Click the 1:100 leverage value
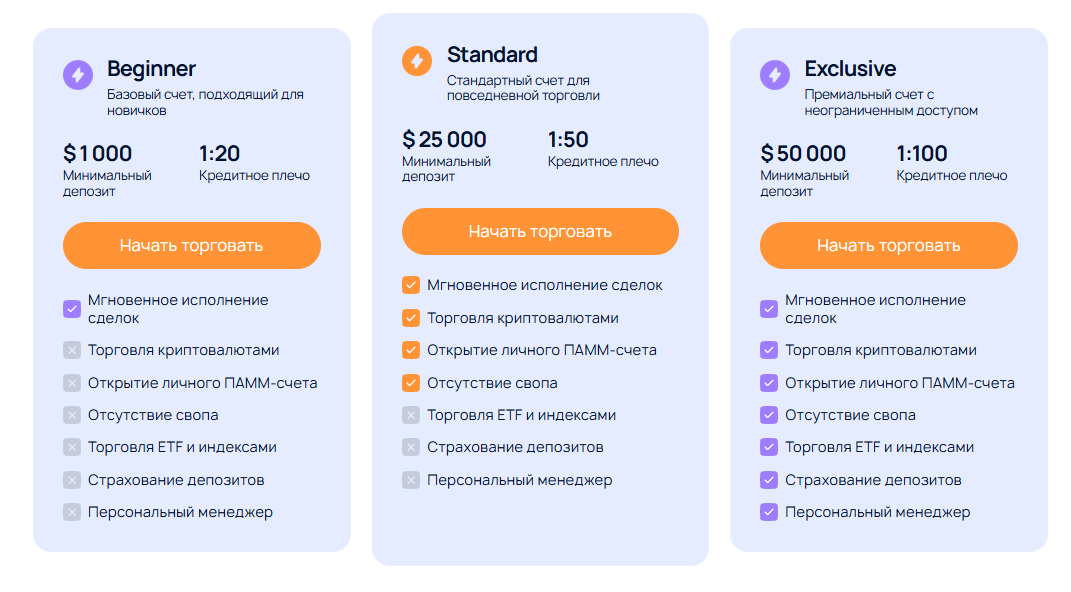1071x592 pixels. 921,153
